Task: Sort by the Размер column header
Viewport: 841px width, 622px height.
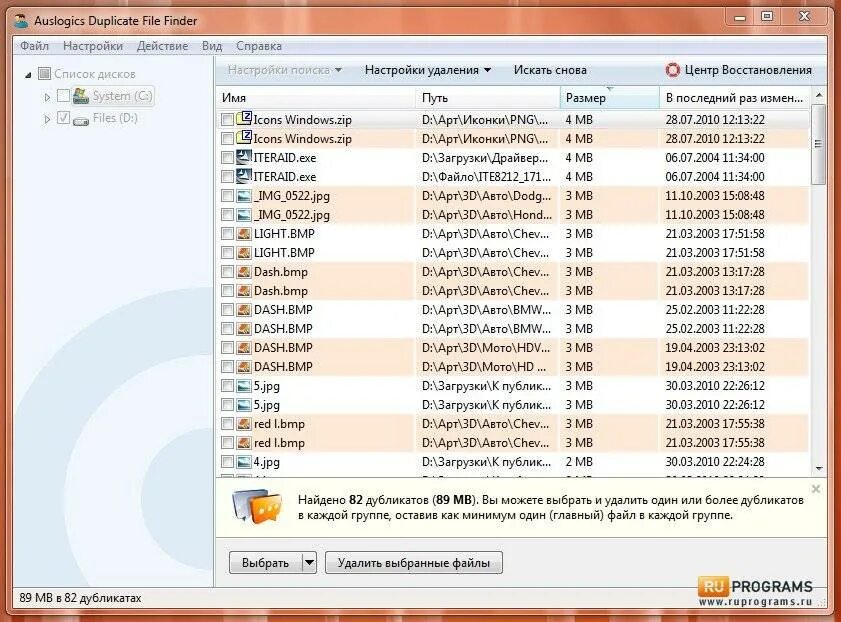Action: [610, 98]
